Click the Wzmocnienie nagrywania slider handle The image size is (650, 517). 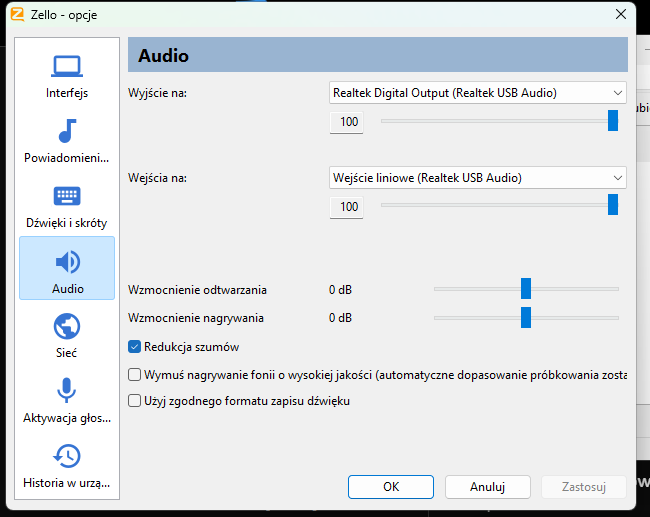click(525, 317)
